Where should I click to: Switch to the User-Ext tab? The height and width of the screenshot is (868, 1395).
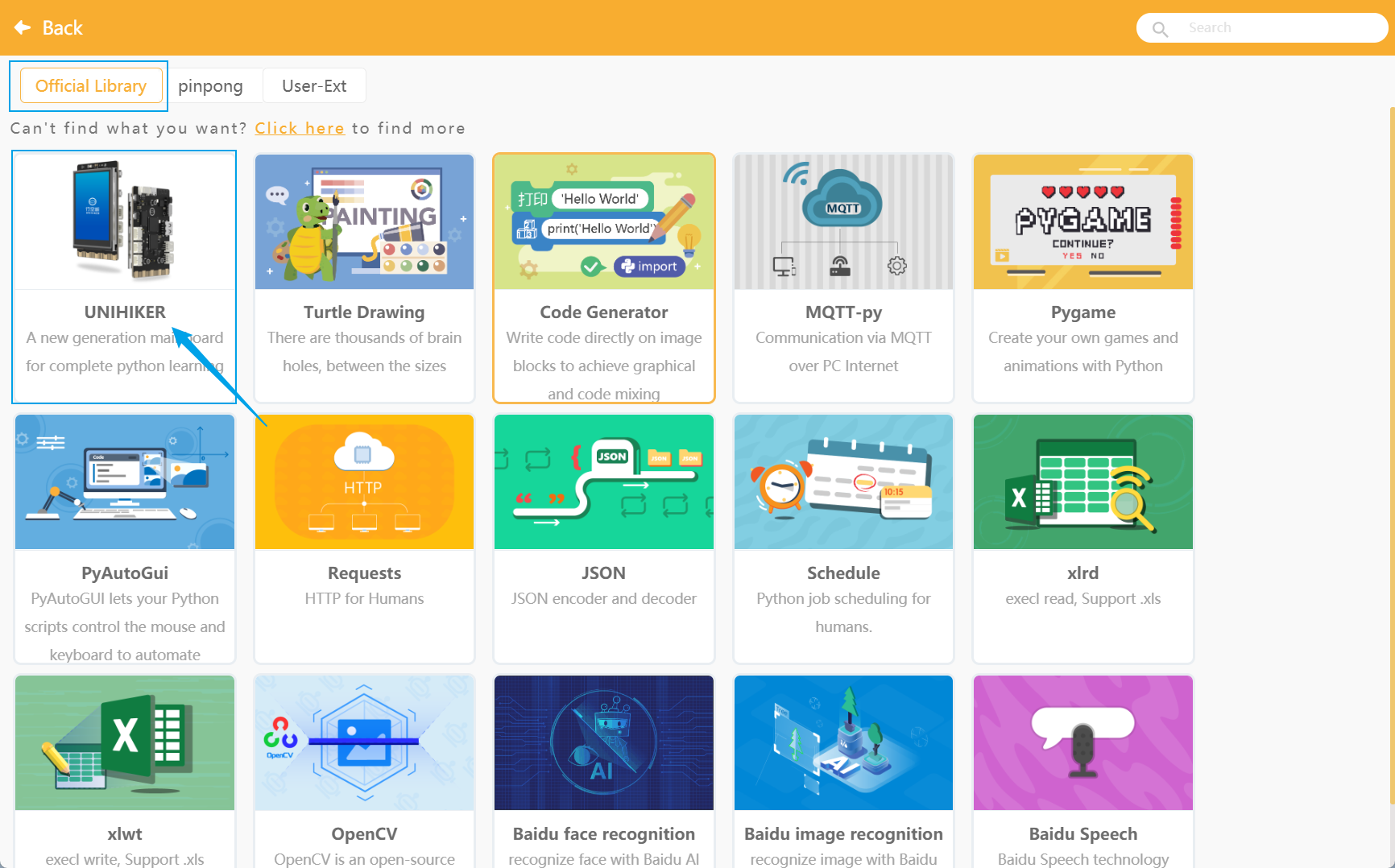313,85
